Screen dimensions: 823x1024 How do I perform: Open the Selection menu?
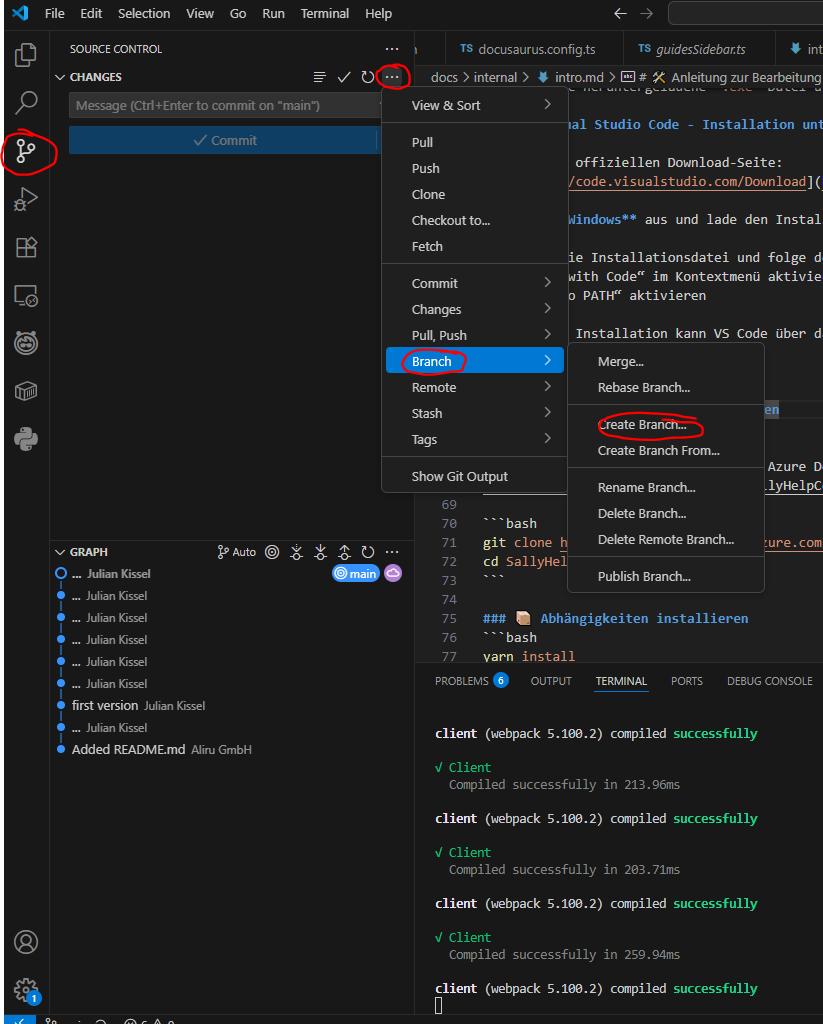[x=144, y=13]
